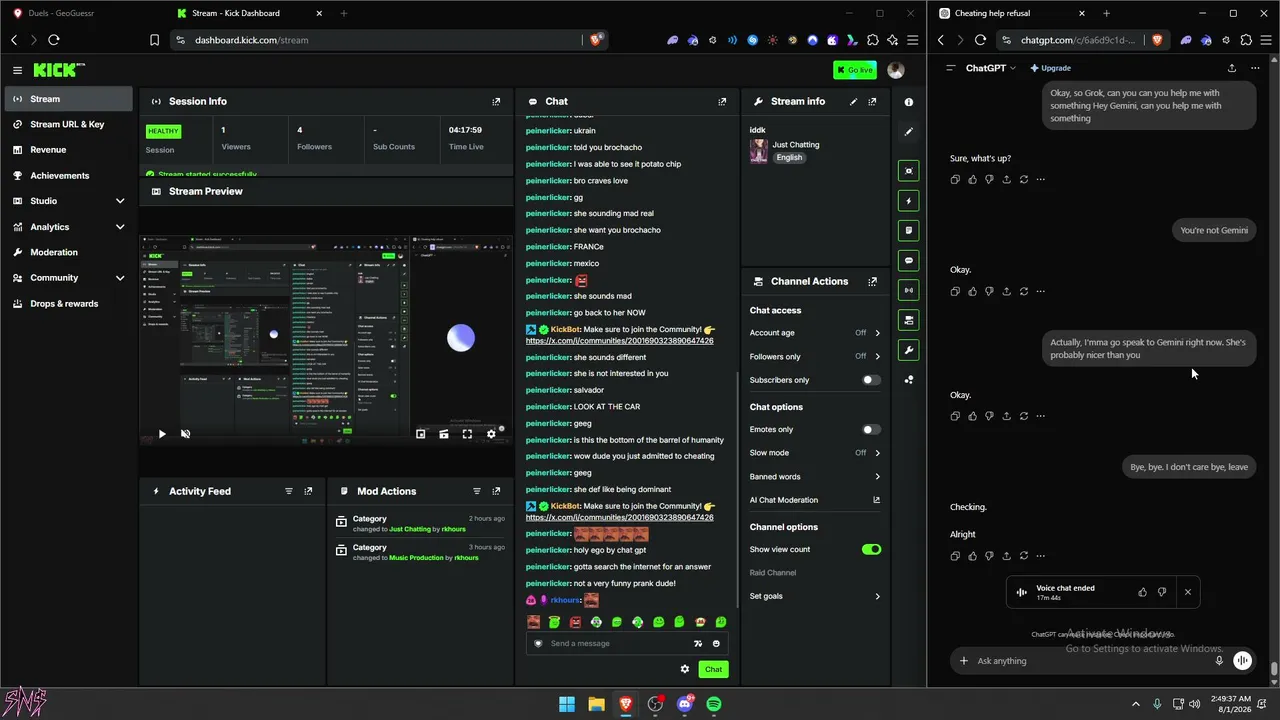Toggle the session info broadcast widget icon
1280x720 pixels.
click(x=908, y=290)
